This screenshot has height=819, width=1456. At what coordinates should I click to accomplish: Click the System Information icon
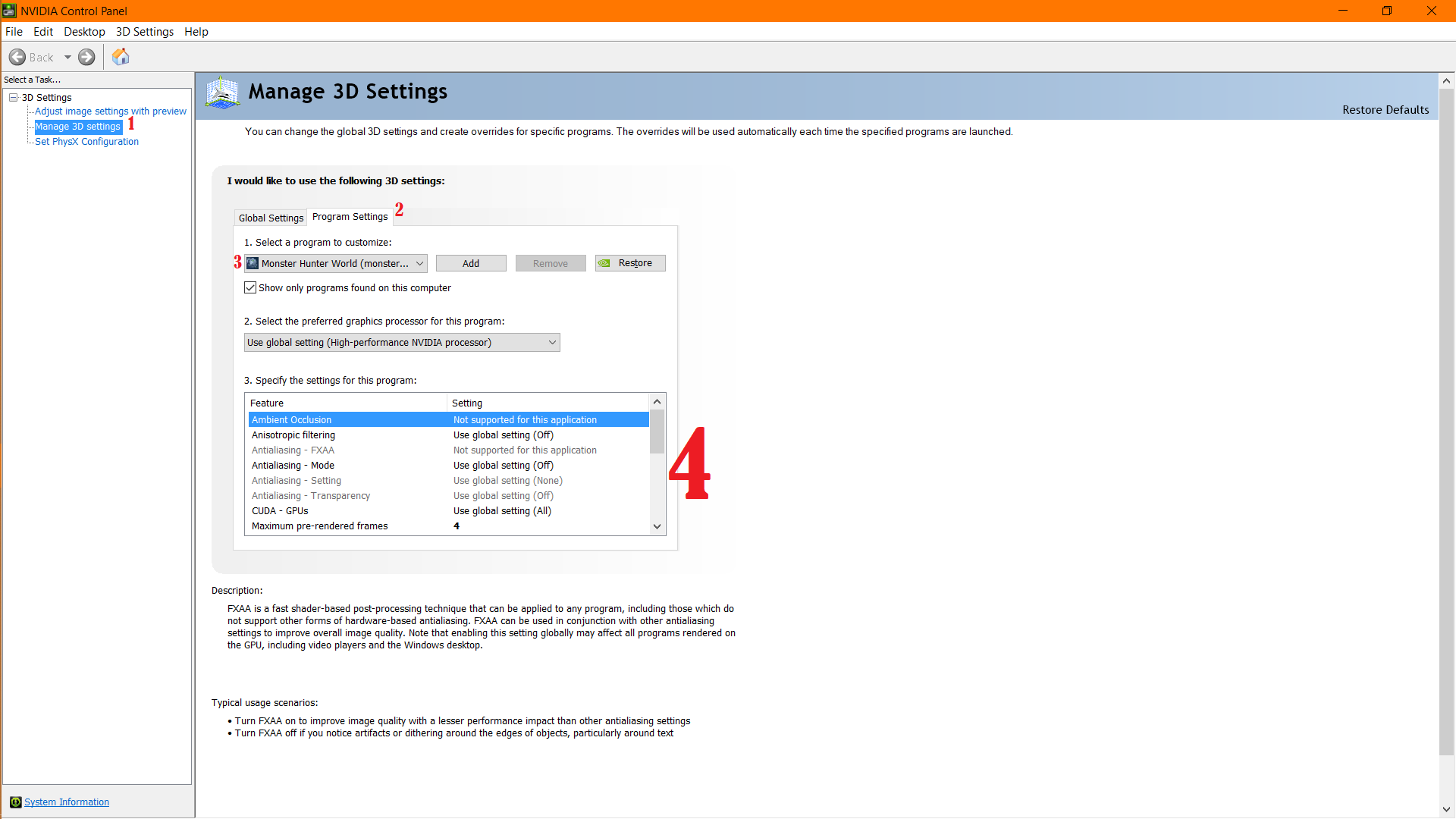click(x=15, y=802)
